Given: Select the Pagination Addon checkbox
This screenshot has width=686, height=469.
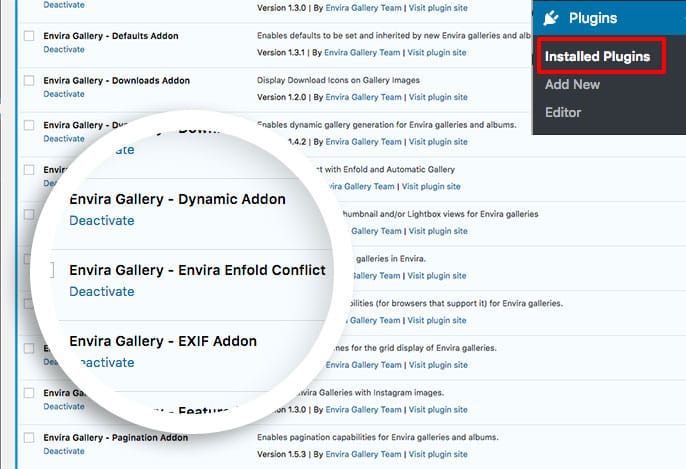Looking at the screenshot, I should point(29,438).
